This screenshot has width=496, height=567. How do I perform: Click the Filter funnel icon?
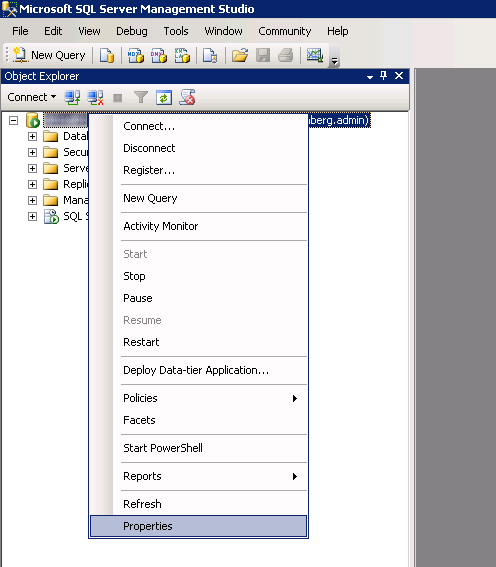[x=141, y=97]
